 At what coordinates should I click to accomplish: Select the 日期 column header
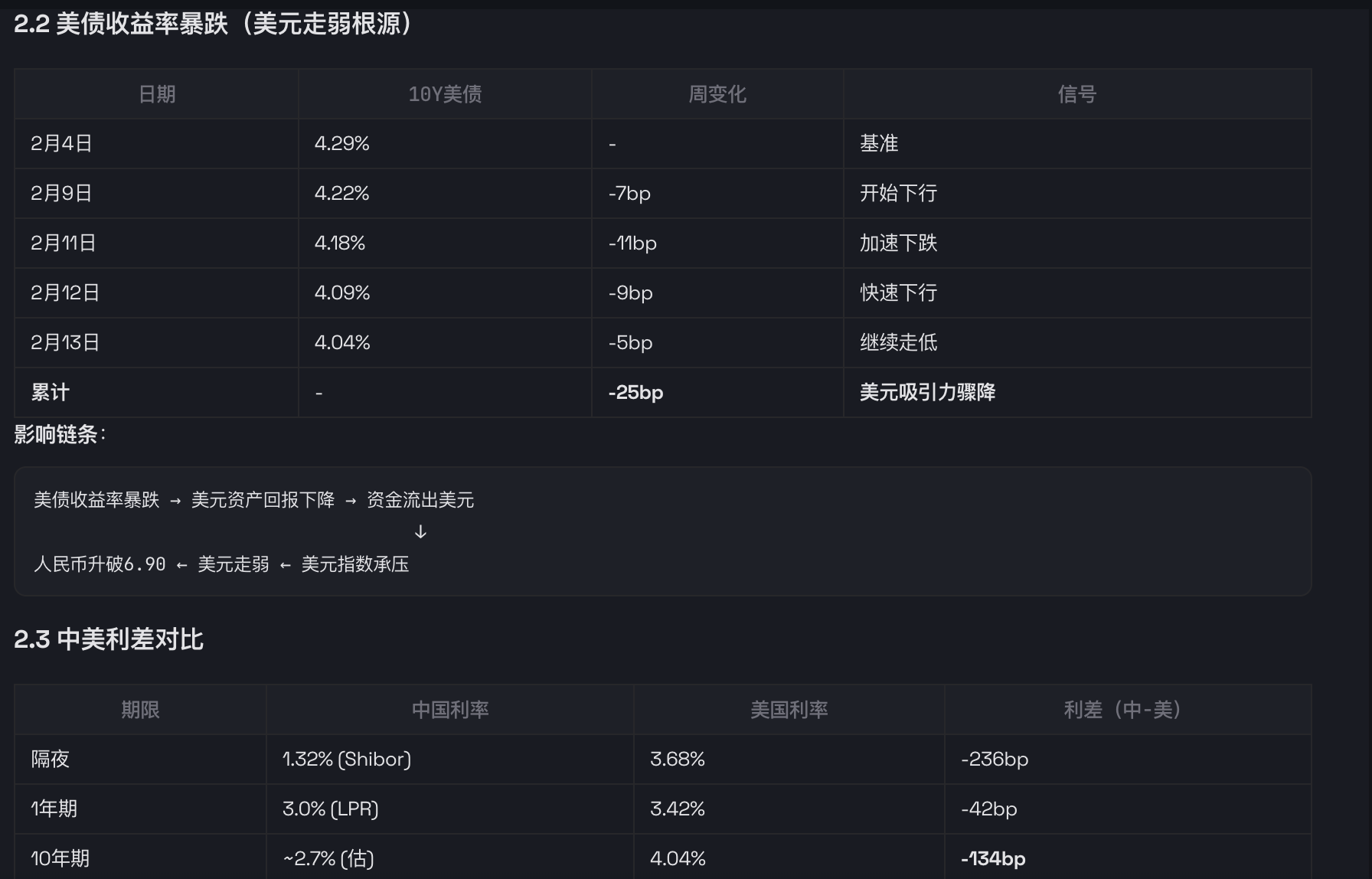click(x=157, y=94)
